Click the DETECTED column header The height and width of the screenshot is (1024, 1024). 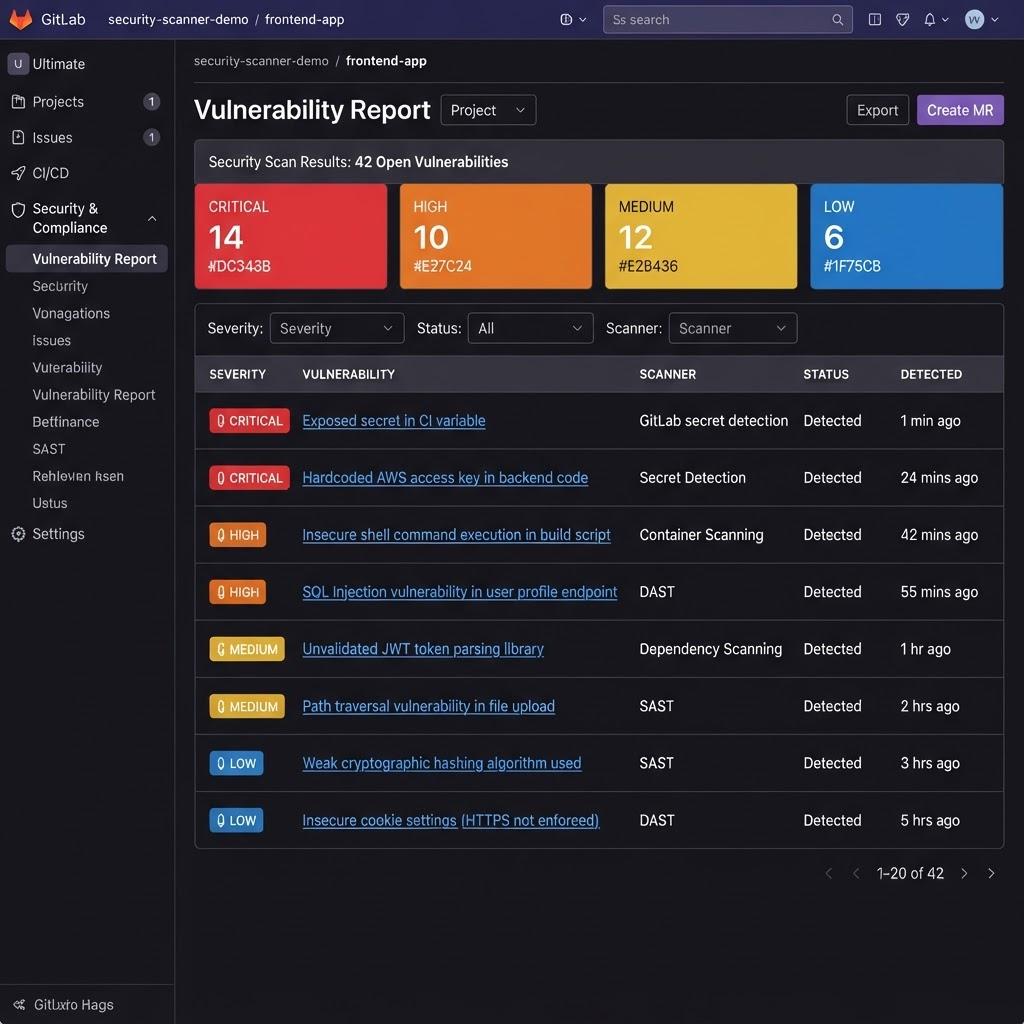point(931,374)
